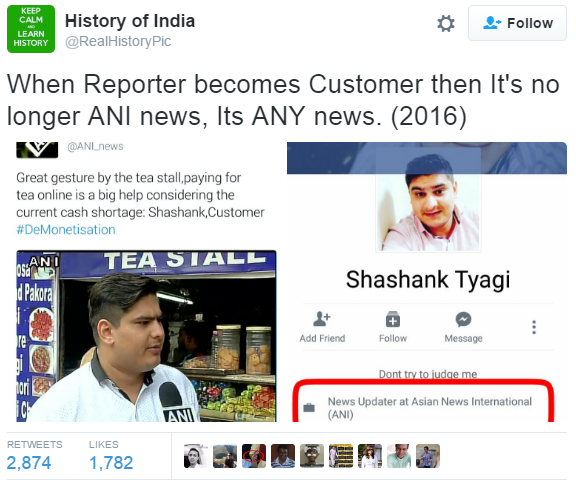Viewport: 576px width, 484px height.
Task: Expand the three-dot more options menu
Action: [534, 327]
